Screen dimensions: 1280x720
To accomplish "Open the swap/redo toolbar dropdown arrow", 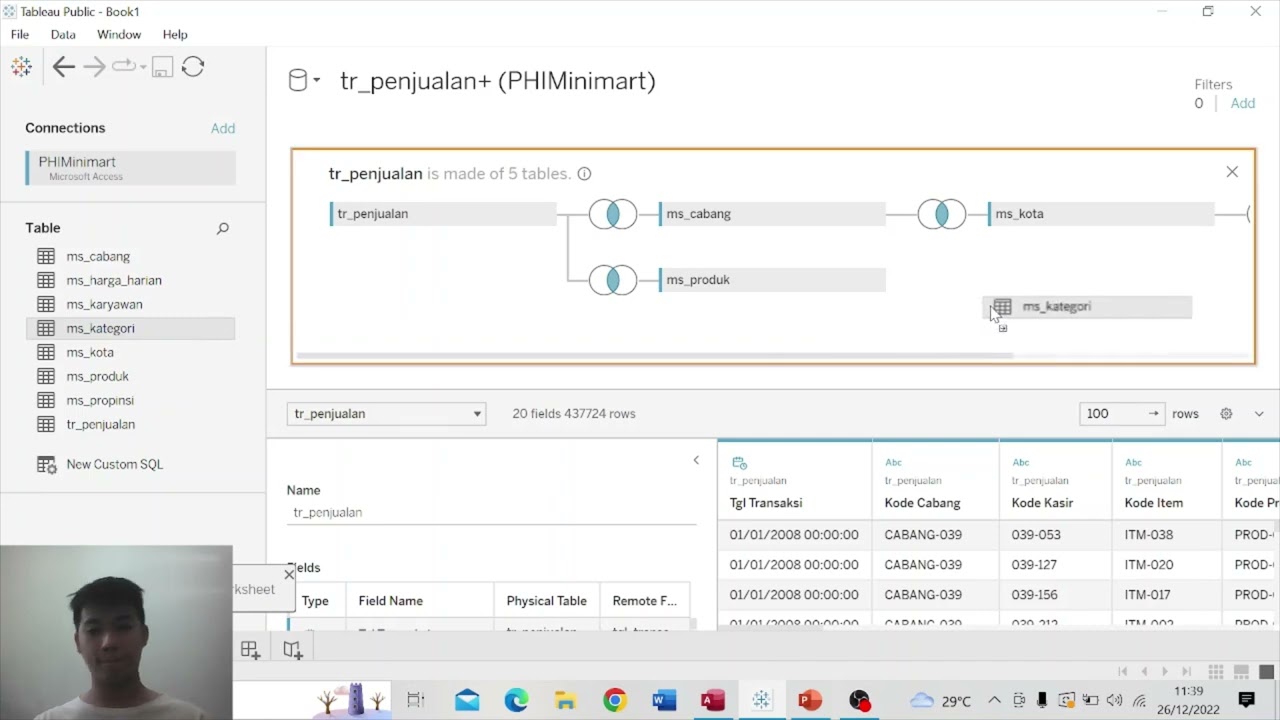I will click(x=143, y=68).
